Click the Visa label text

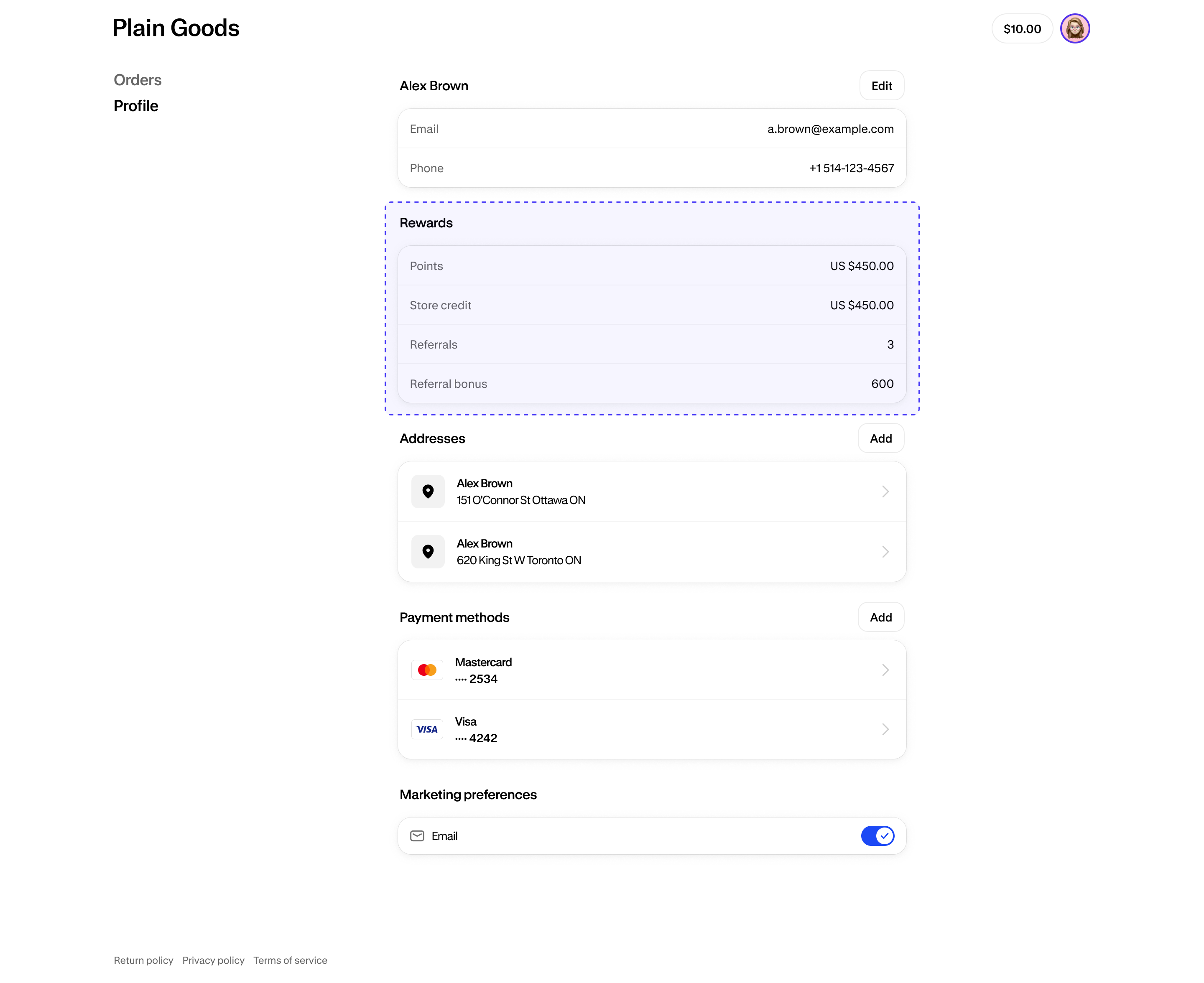point(466,721)
